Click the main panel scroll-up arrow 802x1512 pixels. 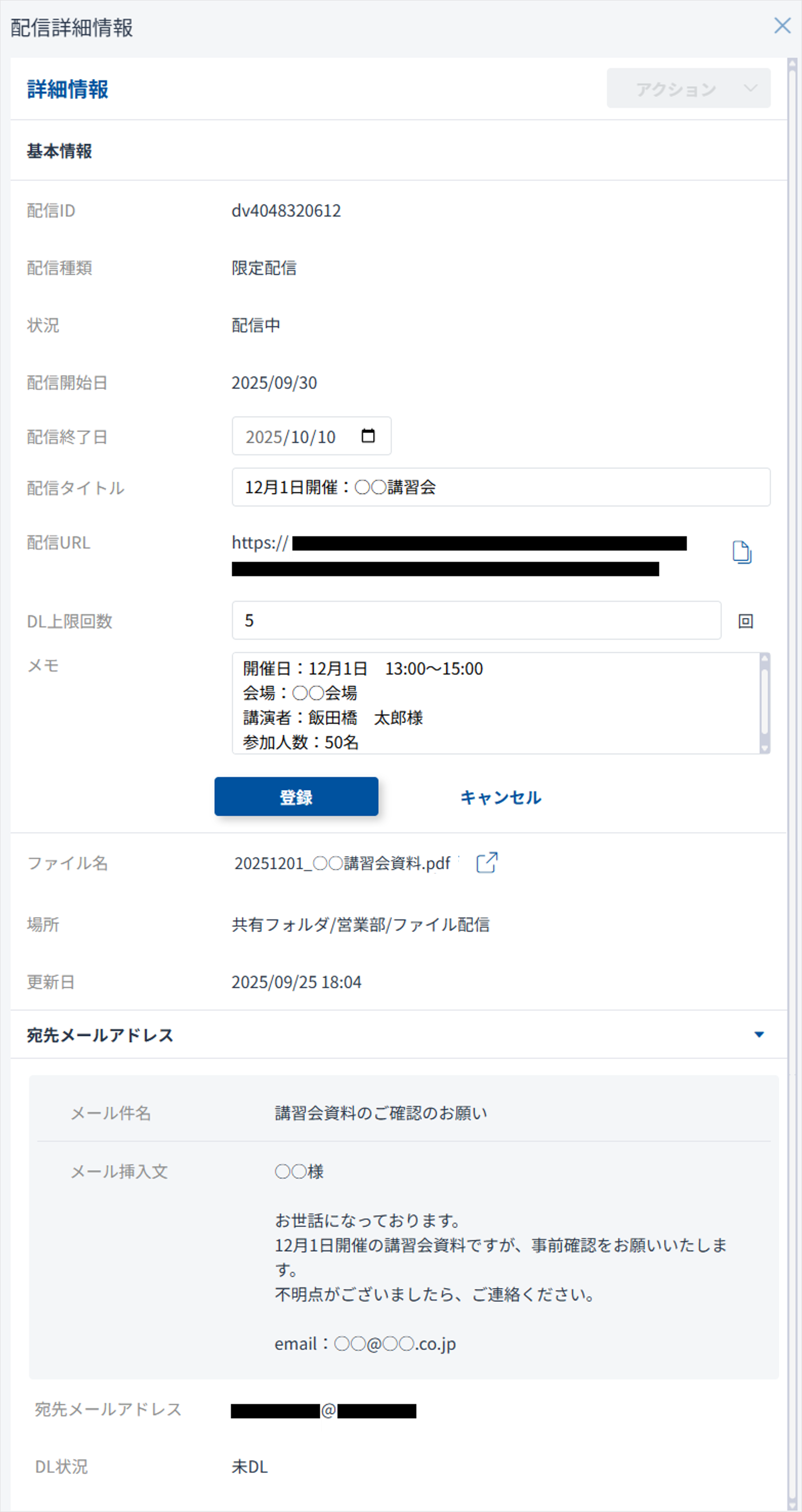[x=792, y=63]
